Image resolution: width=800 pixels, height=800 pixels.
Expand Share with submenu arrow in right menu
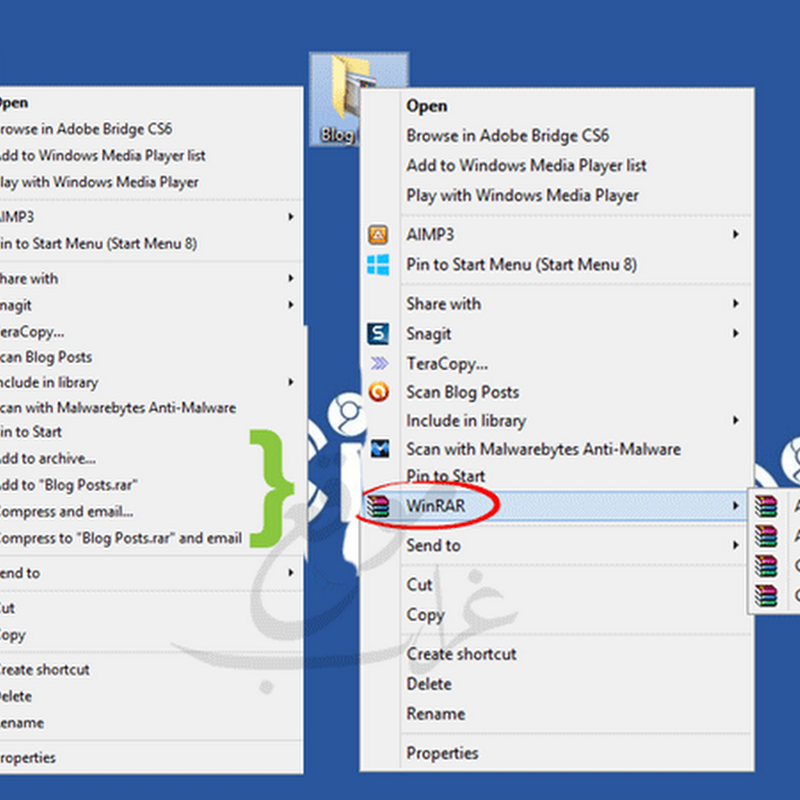click(735, 304)
